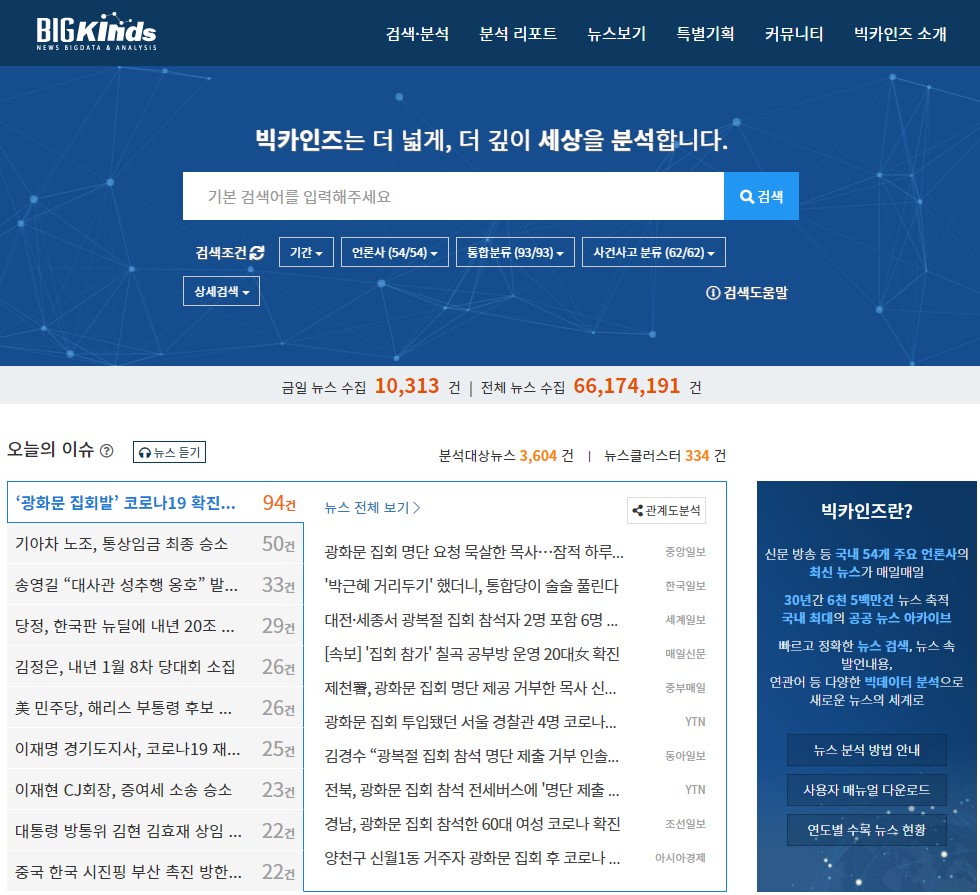Select the 이재명 경기도지사, 코로나19 issue
980x895 pixels.
click(155, 749)
